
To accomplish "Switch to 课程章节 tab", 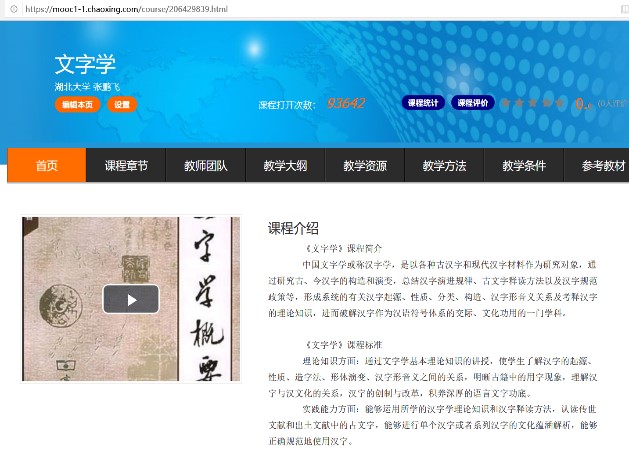I will [126, 166].
